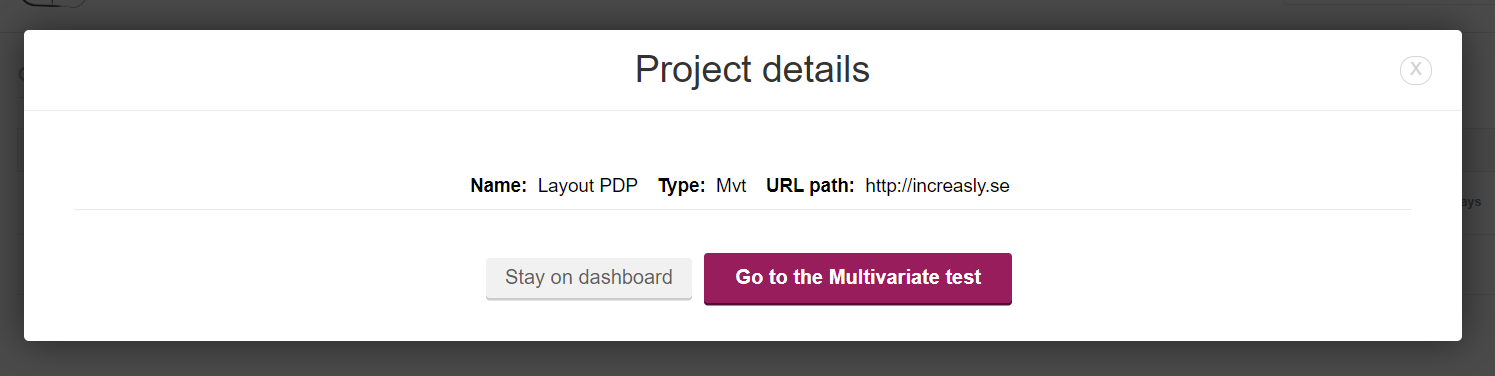Click the Stay on dashboard button

coord(589,278)
